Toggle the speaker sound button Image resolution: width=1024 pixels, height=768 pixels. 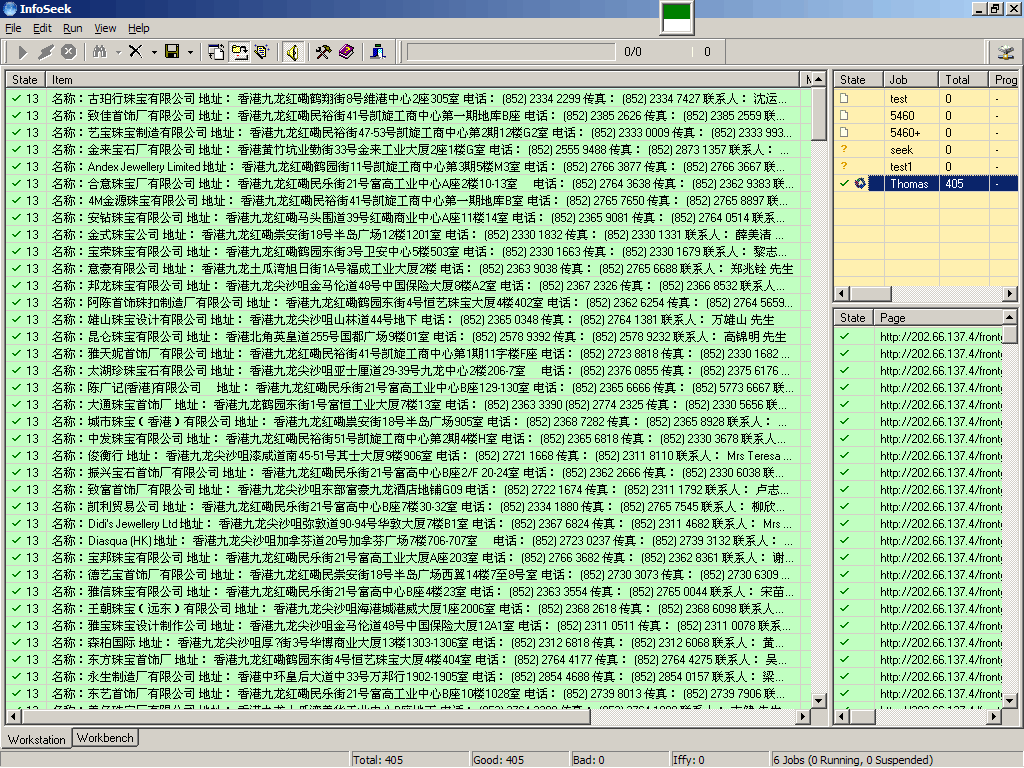coord(292,52)
